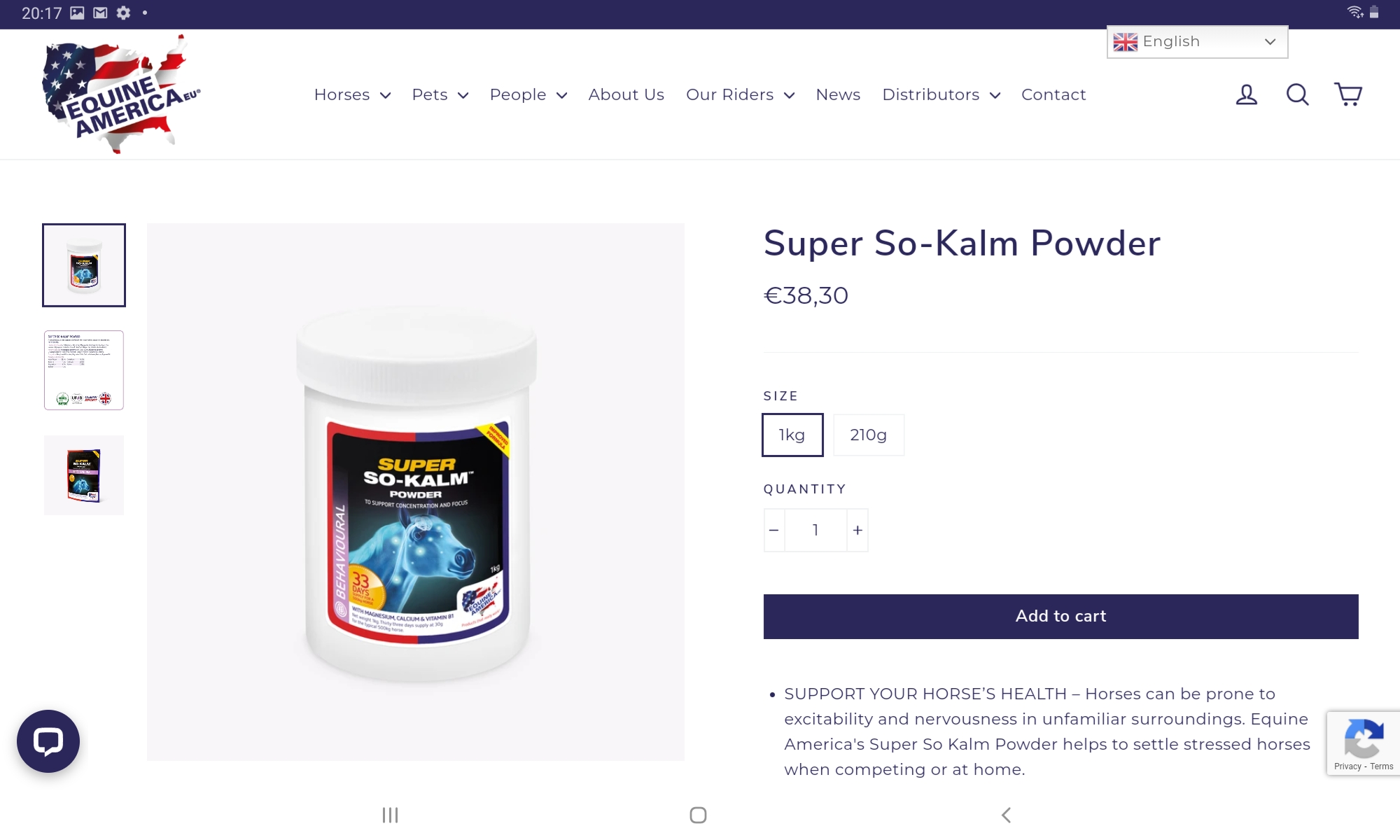Open the shopping cart icon
Screen dimensions: 1400x840
click(x=1348, y=94)
